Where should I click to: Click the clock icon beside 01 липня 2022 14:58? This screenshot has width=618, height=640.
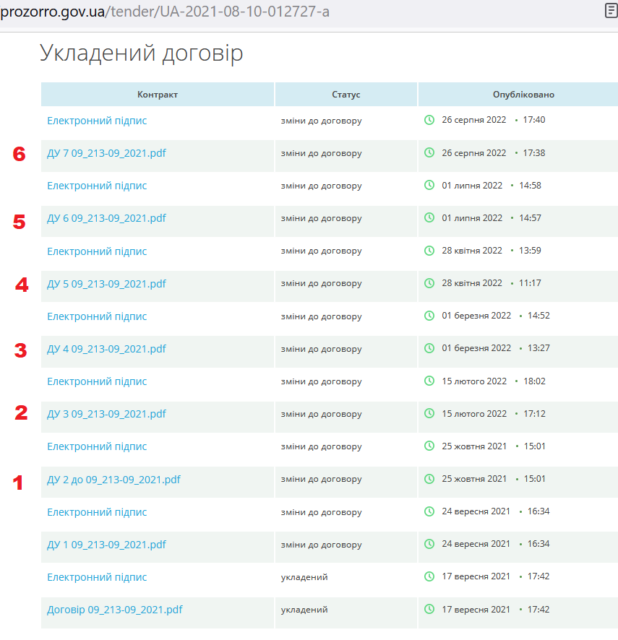tap(430, 185)
